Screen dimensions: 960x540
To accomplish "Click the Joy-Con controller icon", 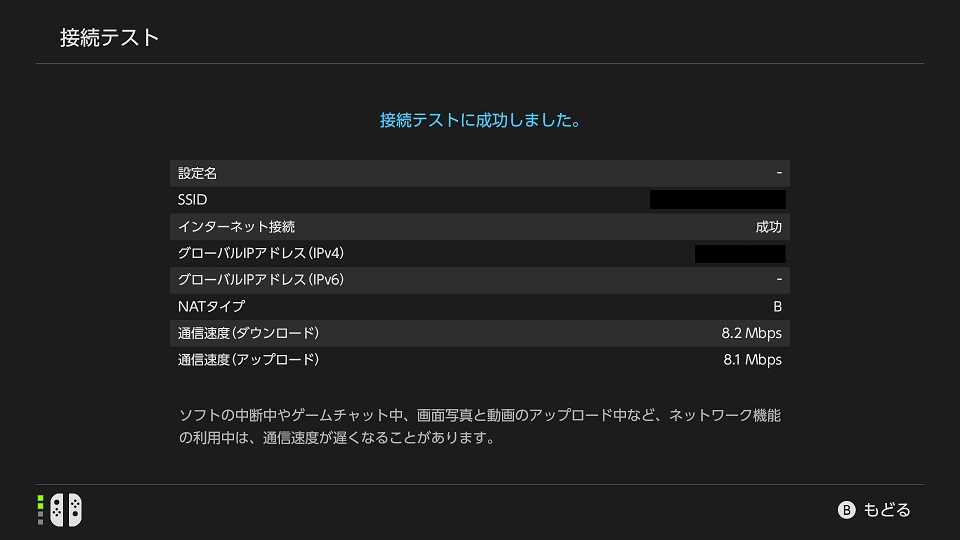I will point(66,510).
